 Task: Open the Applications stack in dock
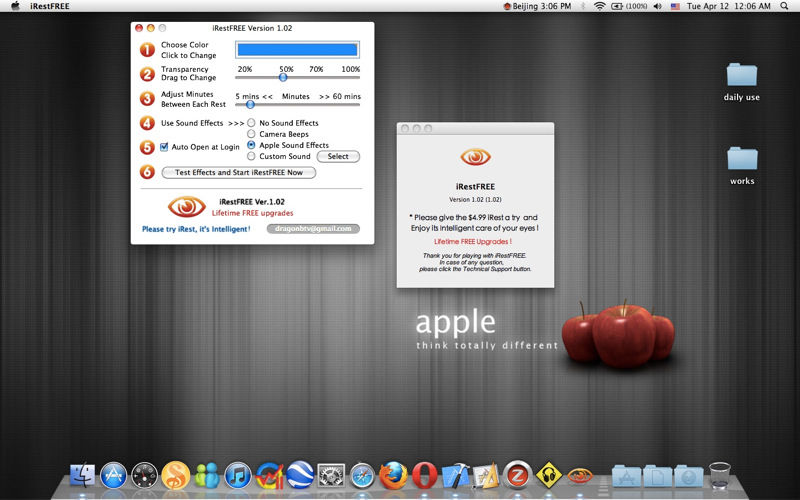(626, 476)
